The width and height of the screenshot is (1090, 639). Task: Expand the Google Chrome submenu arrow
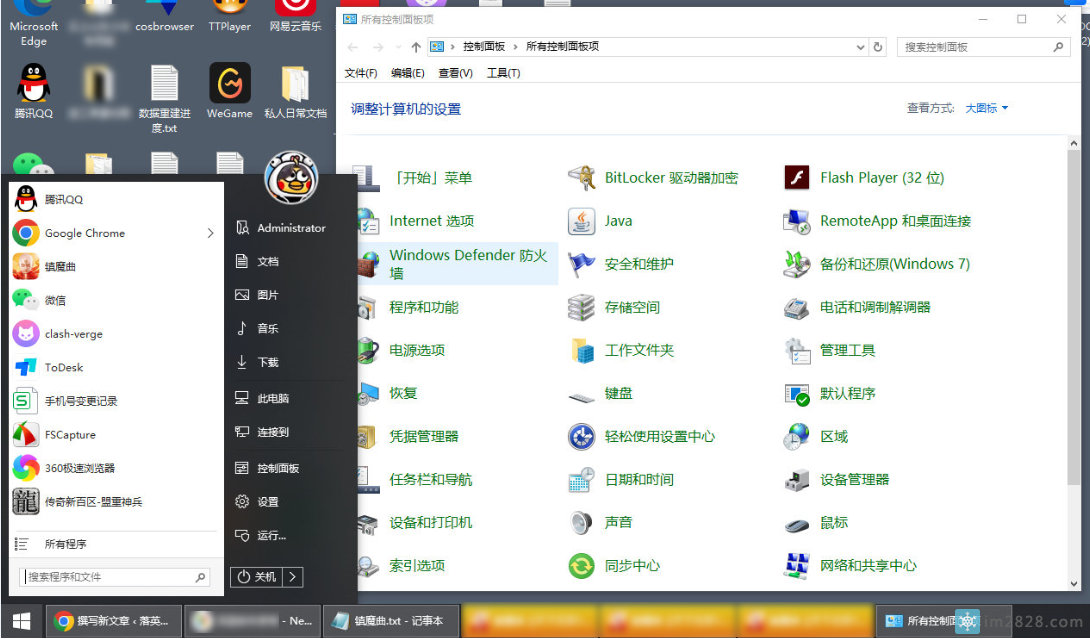pos(210,233)
